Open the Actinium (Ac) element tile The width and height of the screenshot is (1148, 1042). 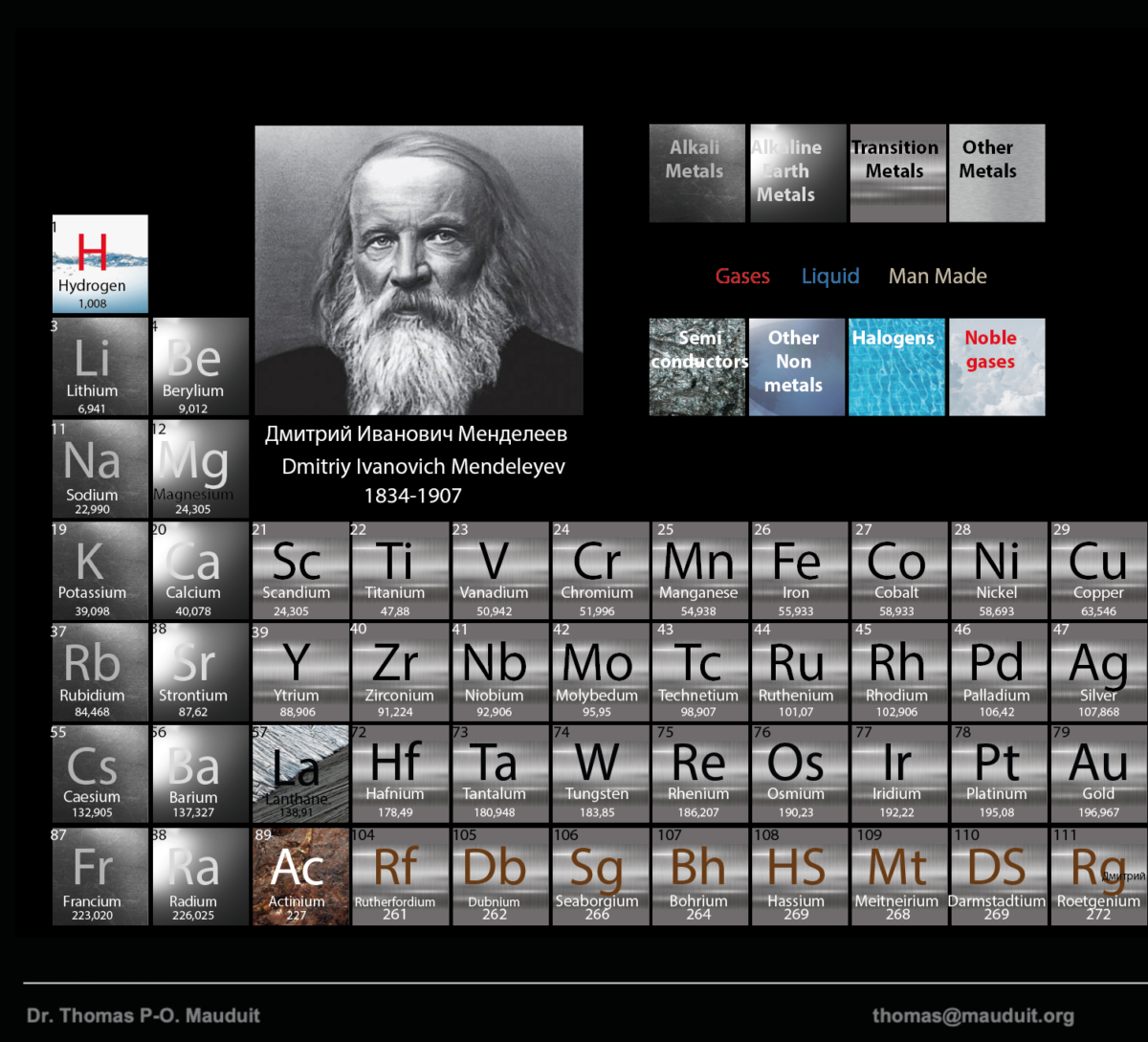(x=298, y=876)
